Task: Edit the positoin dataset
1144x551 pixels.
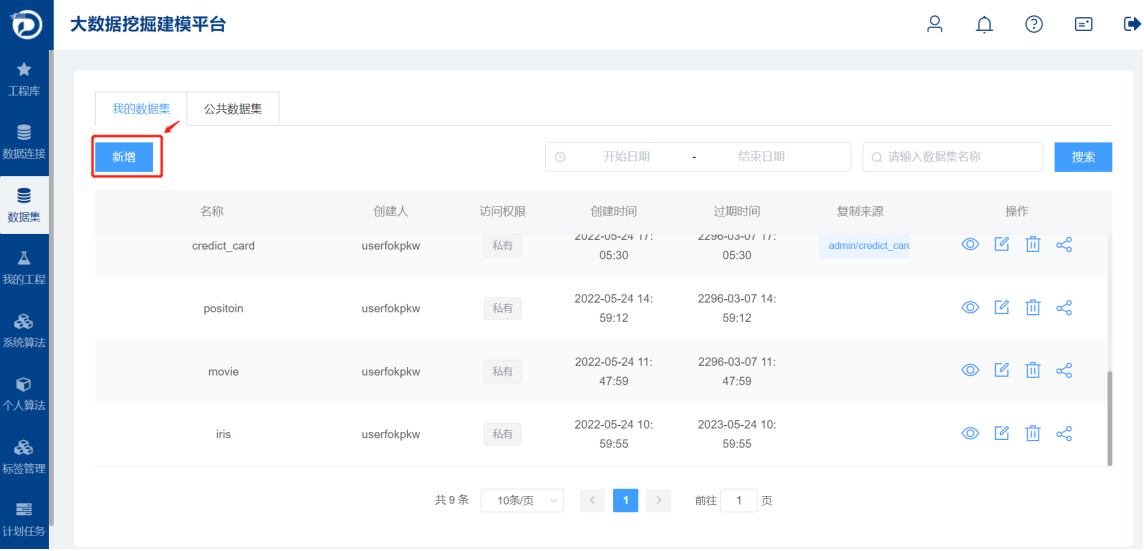Action: coord(1002,308)
